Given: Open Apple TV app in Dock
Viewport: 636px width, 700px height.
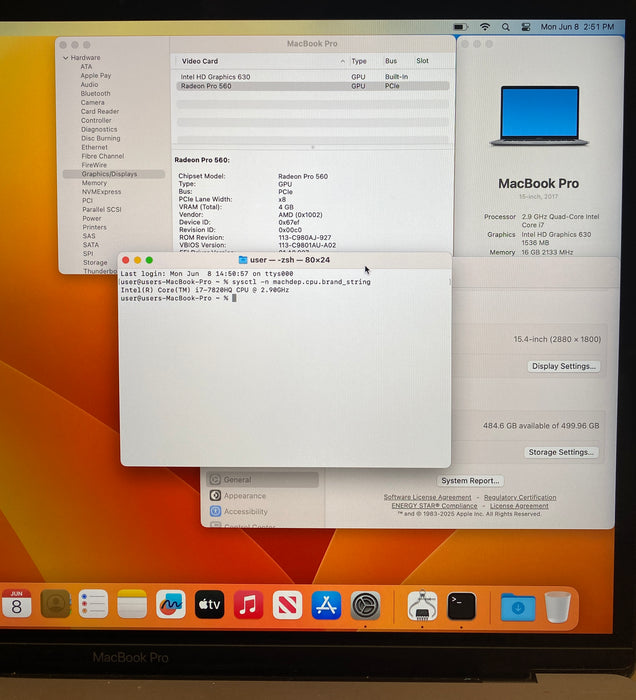Looking at the screenshot, I should [x=209, y=604].
